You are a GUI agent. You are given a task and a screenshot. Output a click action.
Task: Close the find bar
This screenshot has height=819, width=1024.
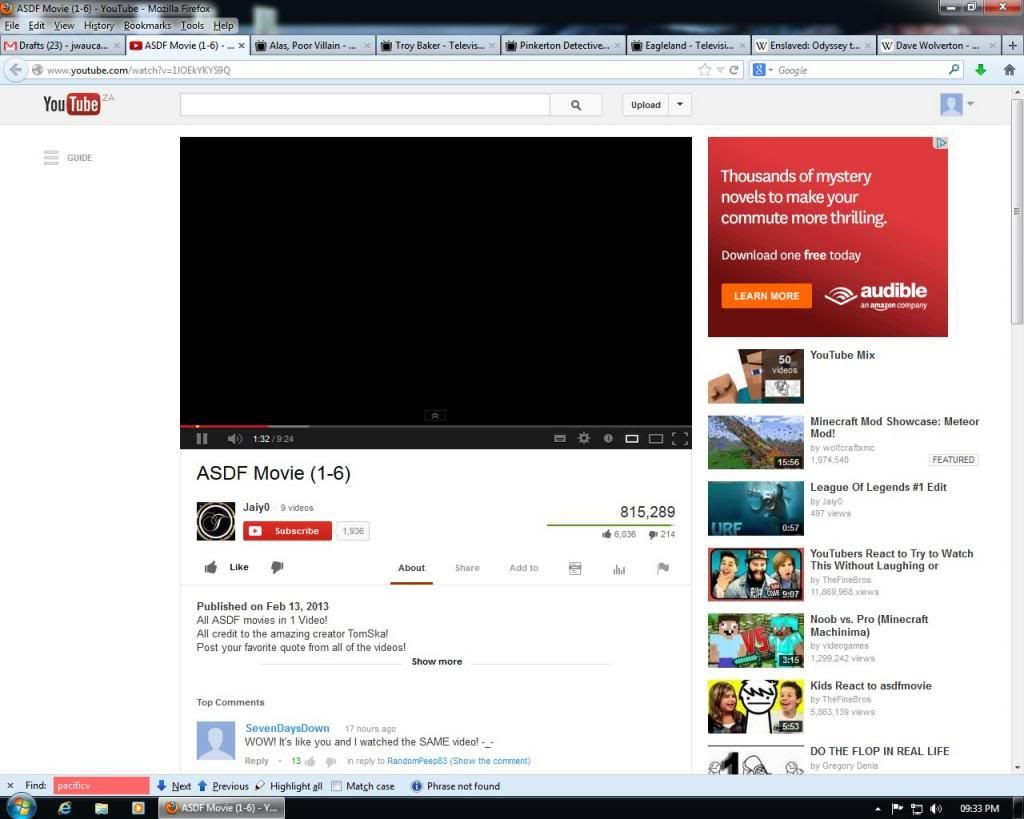(10, 786)
